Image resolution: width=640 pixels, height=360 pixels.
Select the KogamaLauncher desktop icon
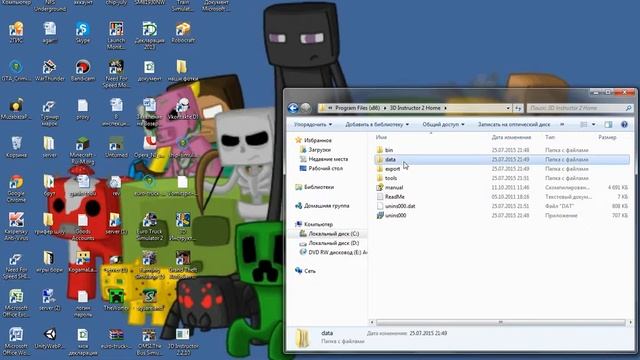[82, 261]
